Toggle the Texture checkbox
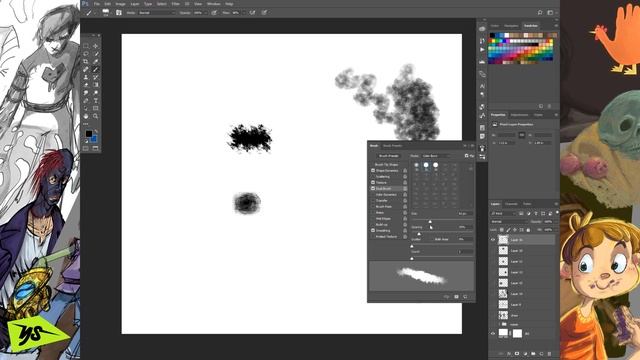 tap(373, 182)
